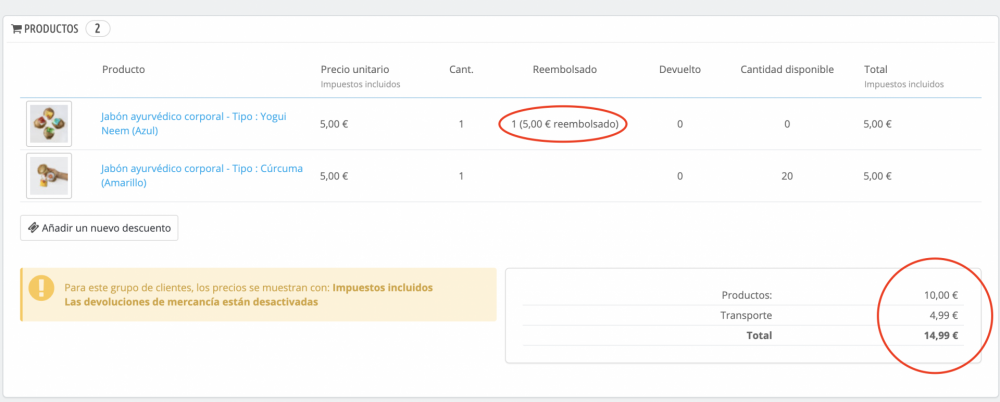This screenshot has height=402, width=1000.
Task: Click the Transporte cost of 4,99 €
Action: coord(940,316)
